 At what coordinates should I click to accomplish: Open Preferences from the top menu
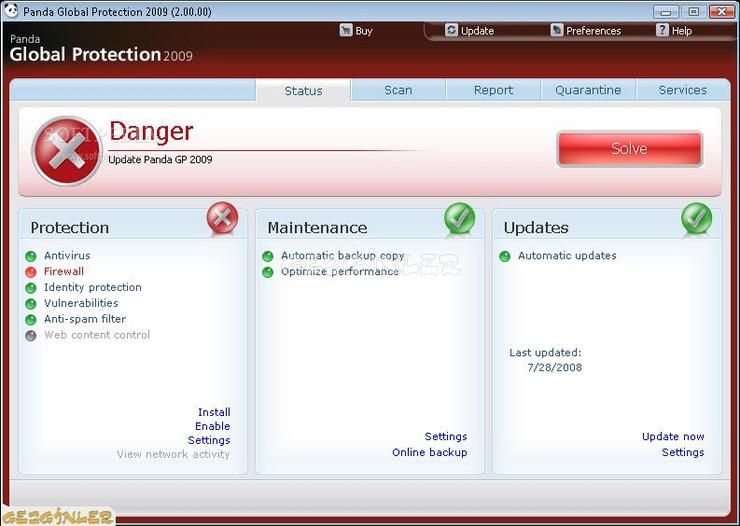594,31
